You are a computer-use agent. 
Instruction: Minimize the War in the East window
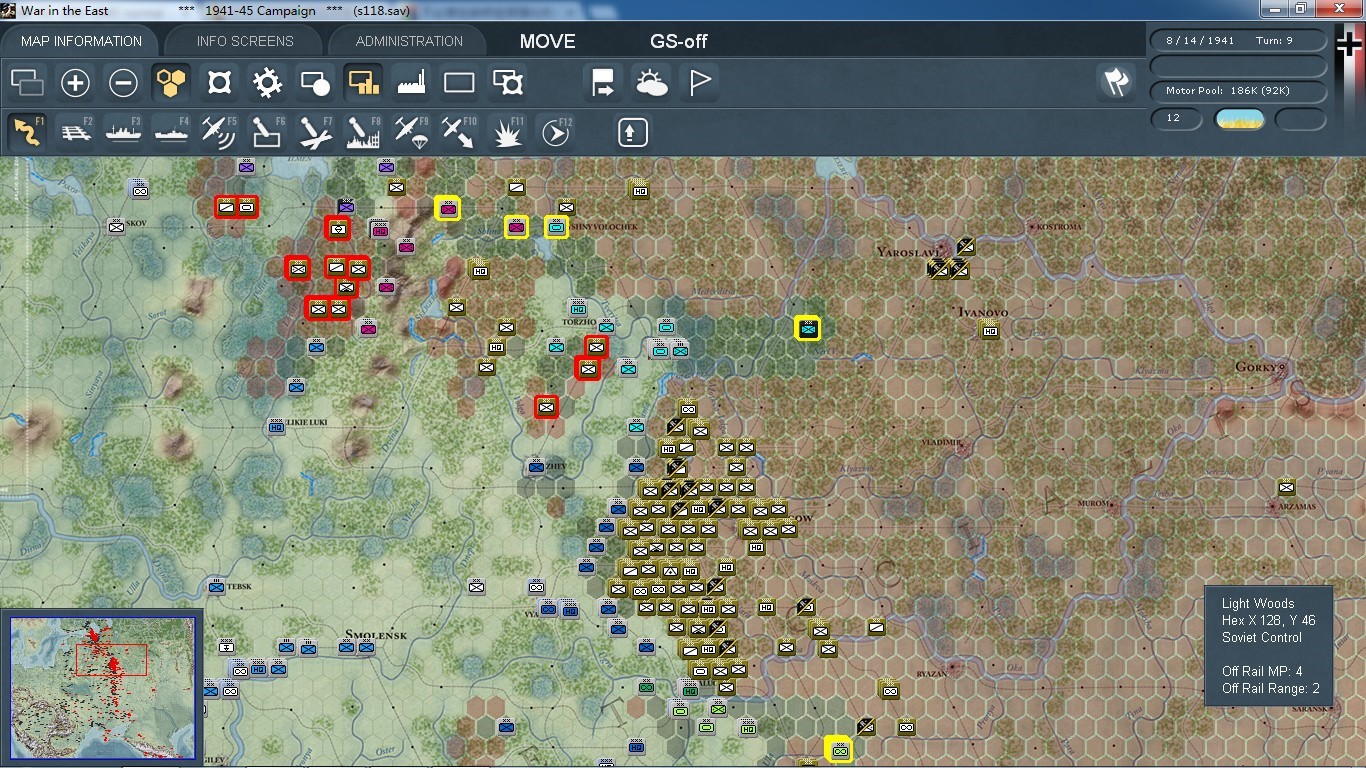click(x=1276, y=8)
